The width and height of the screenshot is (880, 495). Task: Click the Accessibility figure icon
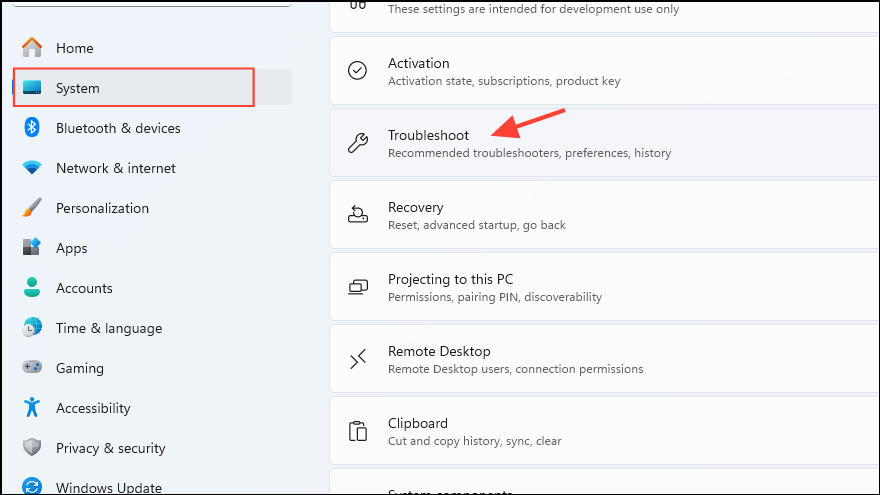pos(32,408)
